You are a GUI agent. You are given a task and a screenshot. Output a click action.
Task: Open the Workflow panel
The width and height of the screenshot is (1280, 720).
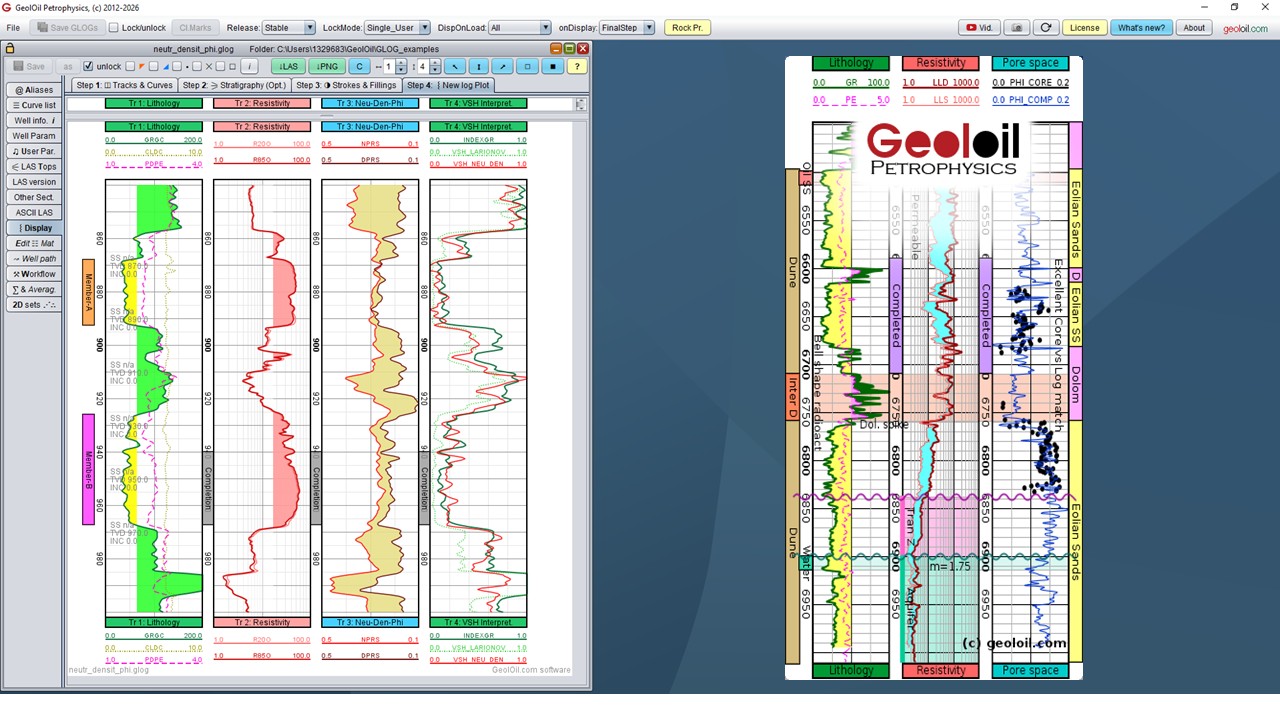pyautogui.click(x=34, y=274)
